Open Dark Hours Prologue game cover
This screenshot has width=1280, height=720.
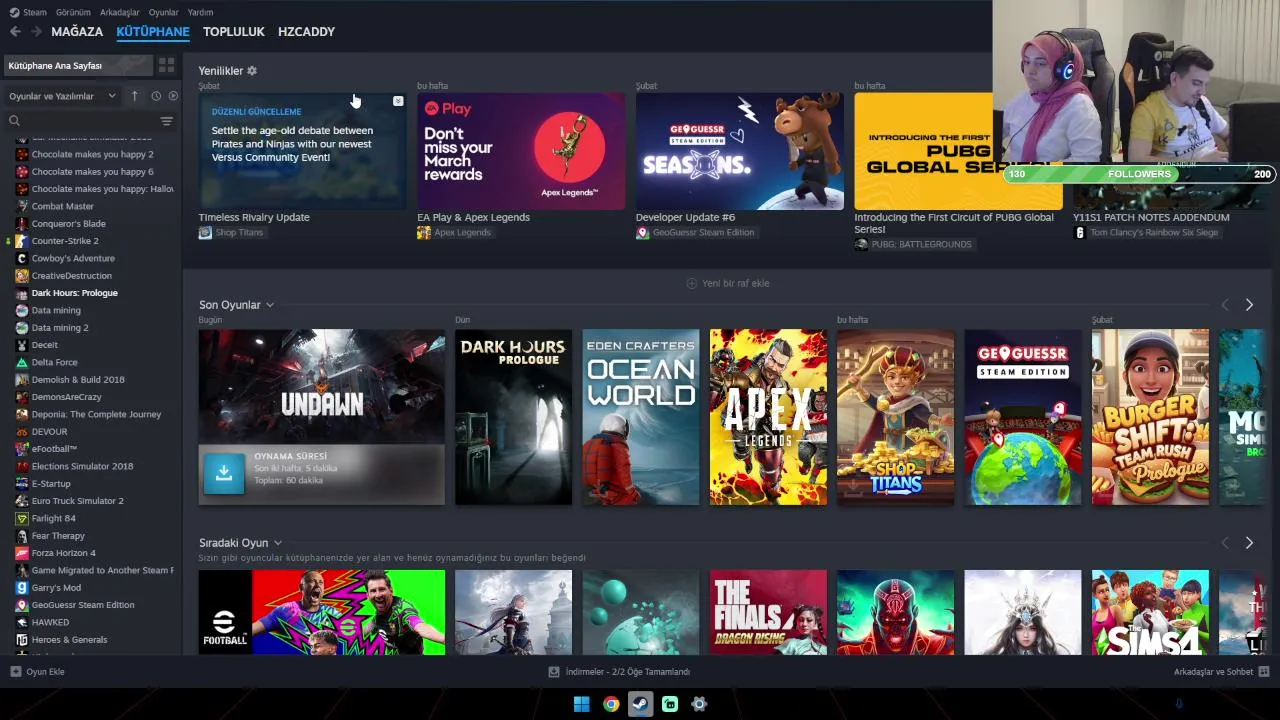coord(513,417)
